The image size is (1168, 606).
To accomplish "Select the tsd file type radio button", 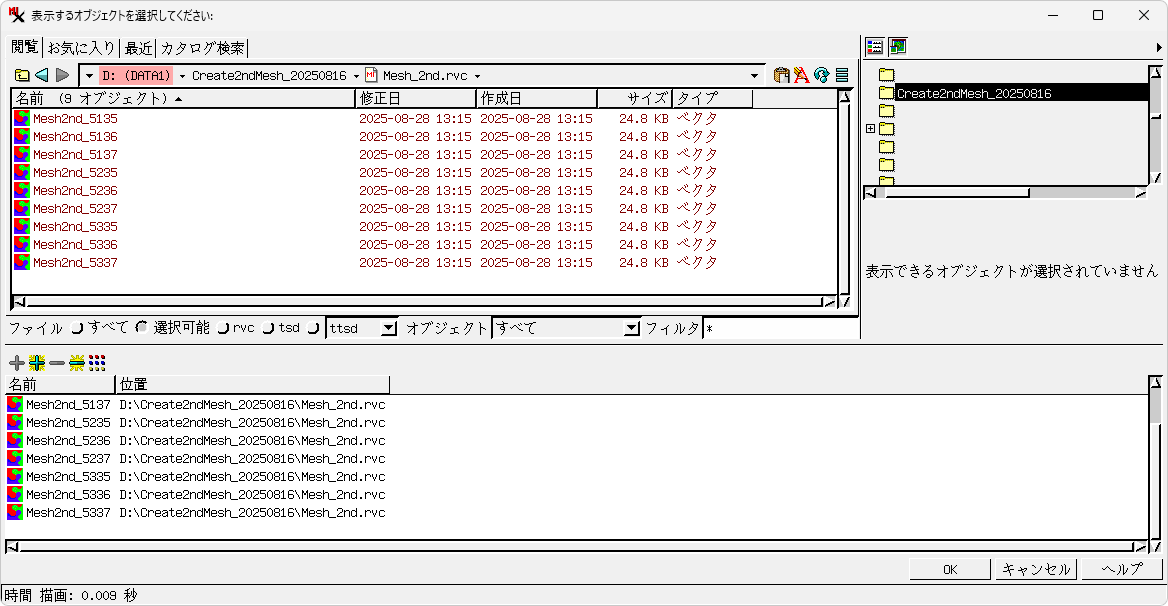I will click(x=268, y=328).
